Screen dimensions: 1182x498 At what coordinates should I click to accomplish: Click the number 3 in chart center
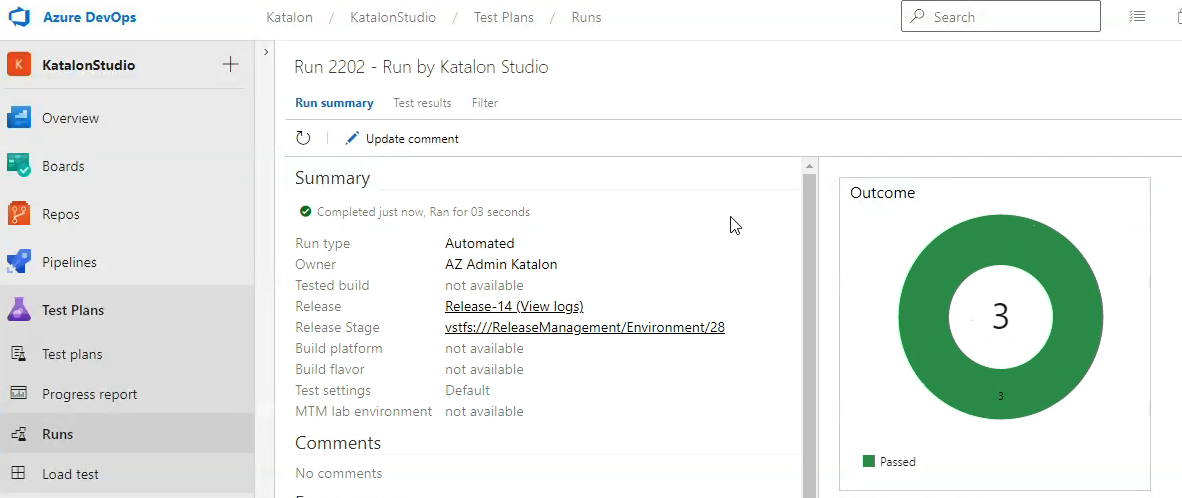point(1000,316)
